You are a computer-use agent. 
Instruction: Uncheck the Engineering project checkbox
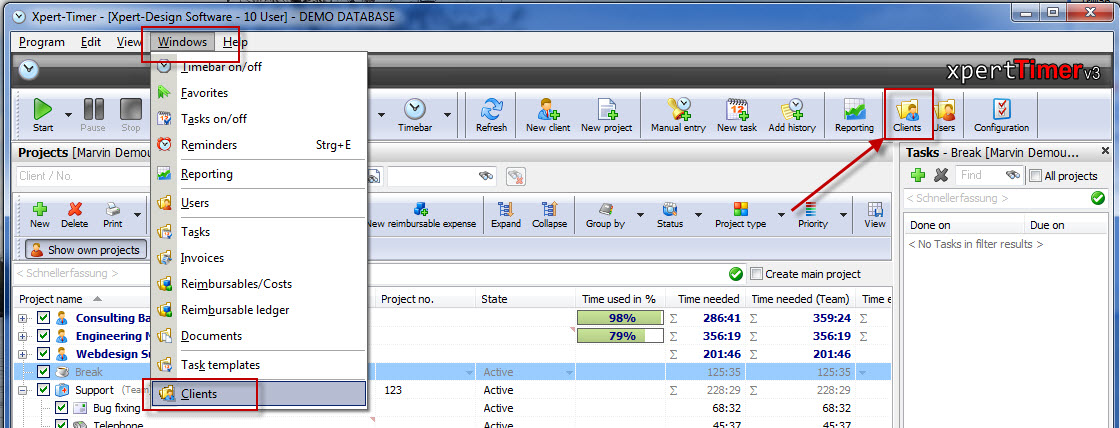pyautogui.click(x=43, y=336)
